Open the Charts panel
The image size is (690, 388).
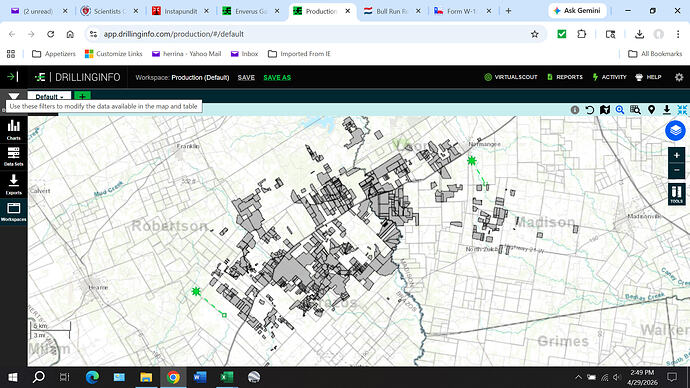point(14,130)
